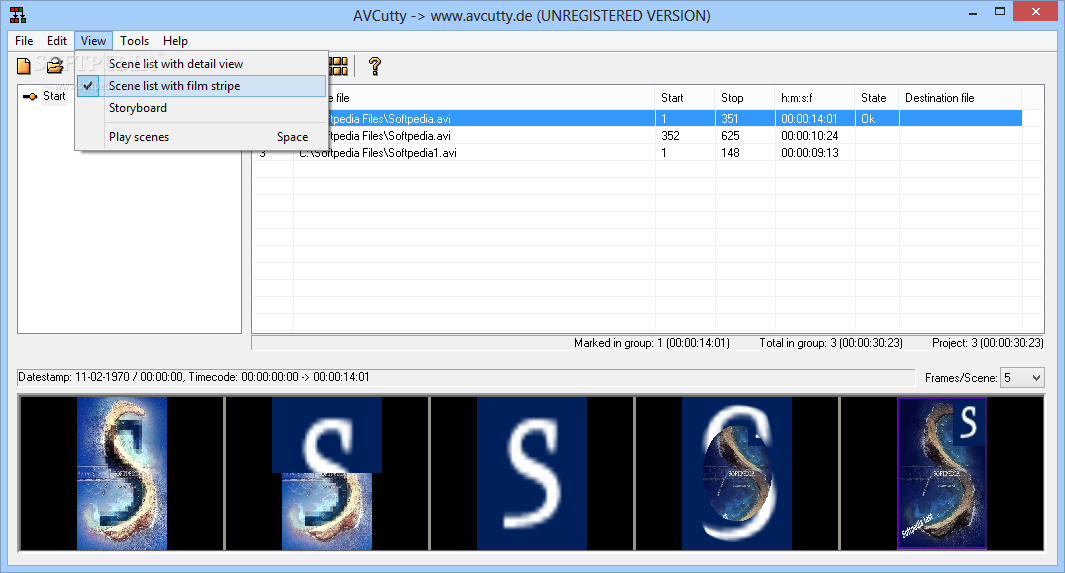Close the open View menu
Screen dimensions: 1065x573
(93, 41)
